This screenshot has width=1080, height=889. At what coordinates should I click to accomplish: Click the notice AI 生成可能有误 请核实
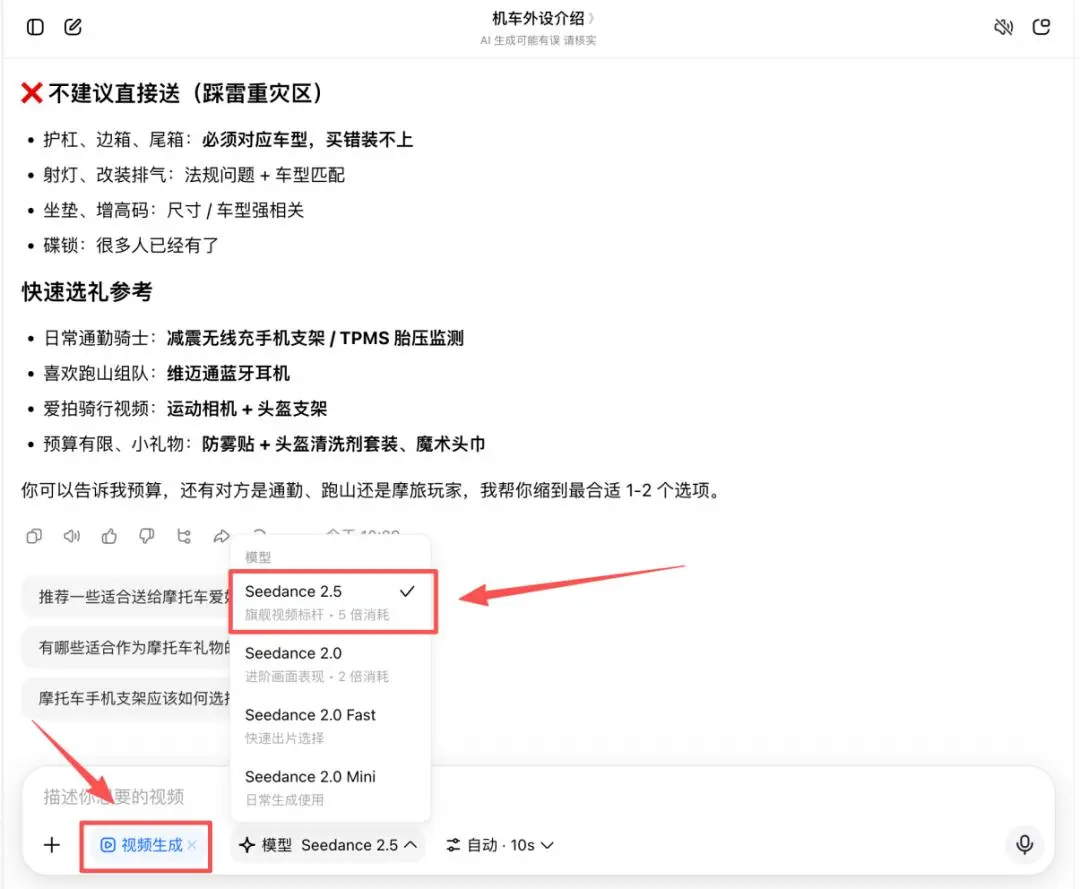click(x=538, y=41)
